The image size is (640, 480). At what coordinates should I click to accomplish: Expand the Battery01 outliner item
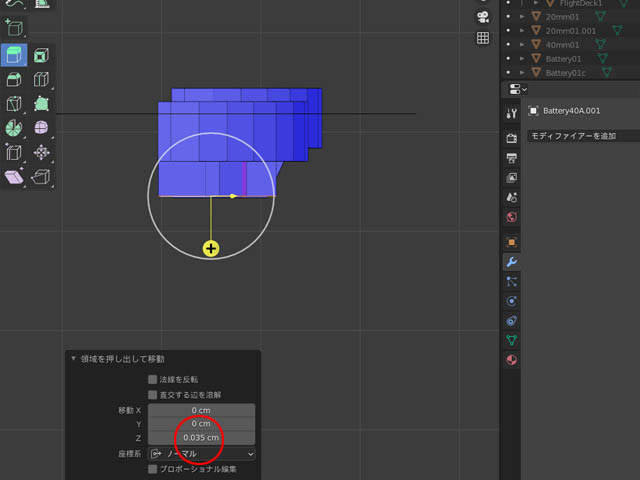coord(522,59)
